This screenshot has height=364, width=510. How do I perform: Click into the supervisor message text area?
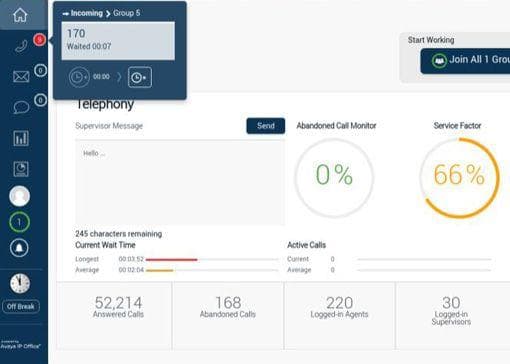click(180, 183)
